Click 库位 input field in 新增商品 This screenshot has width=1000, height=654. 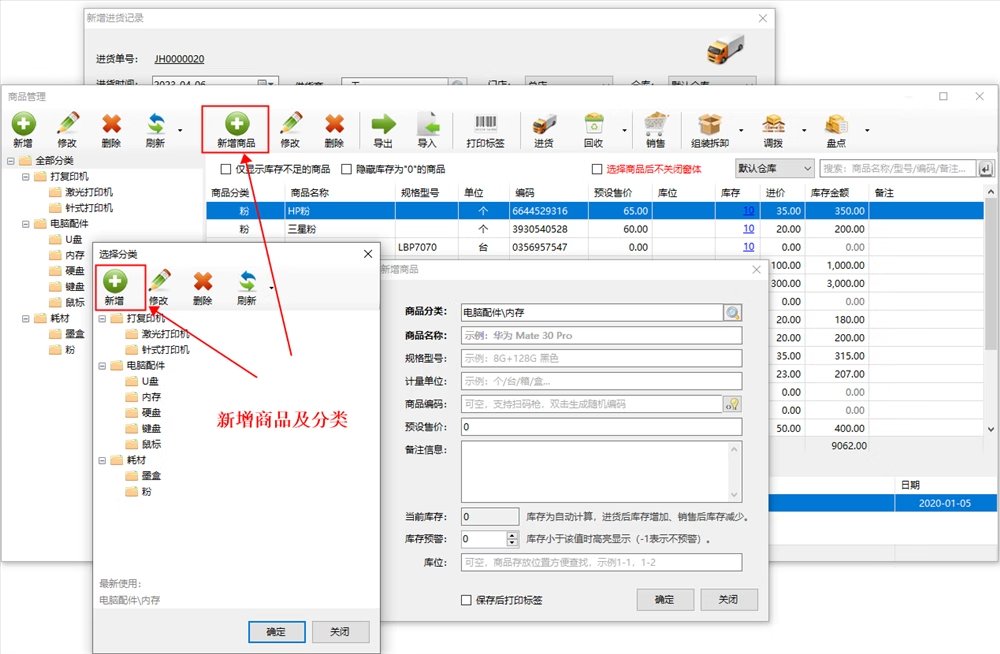[x=601, y=562]
